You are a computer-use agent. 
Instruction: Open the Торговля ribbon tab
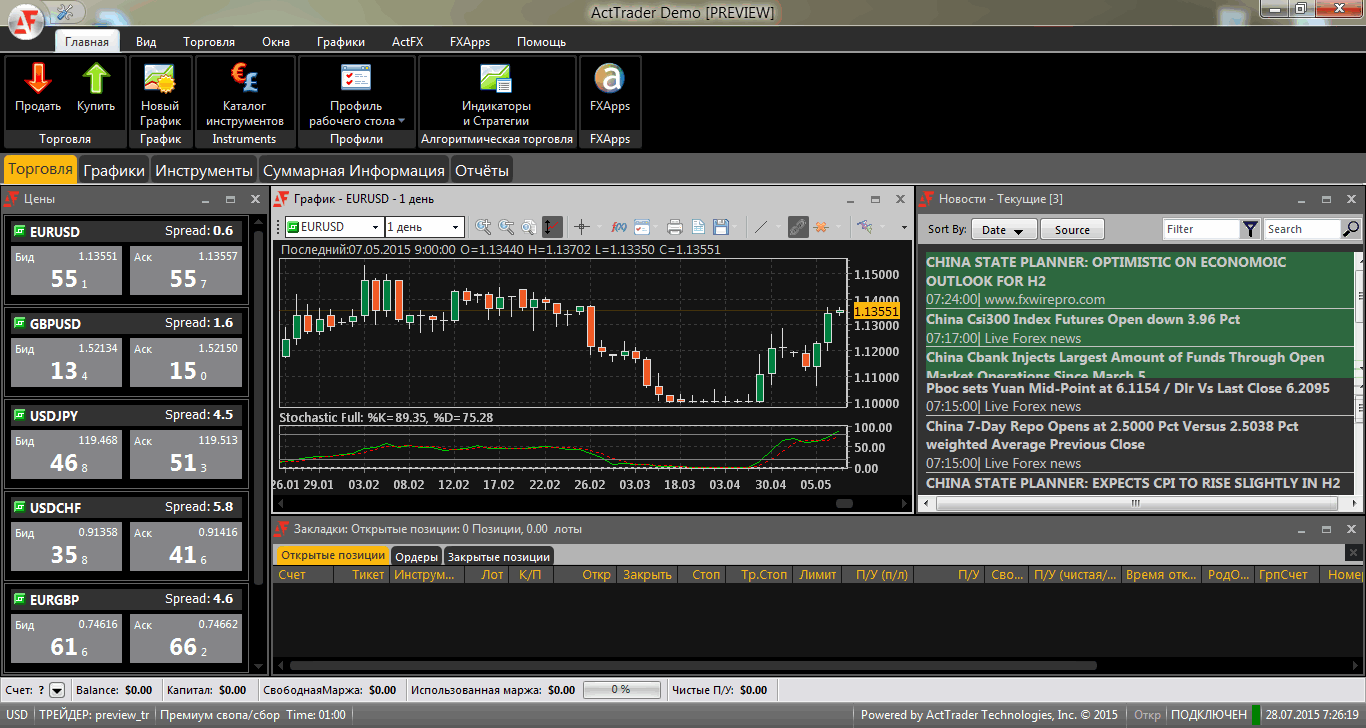pos(209,42)
